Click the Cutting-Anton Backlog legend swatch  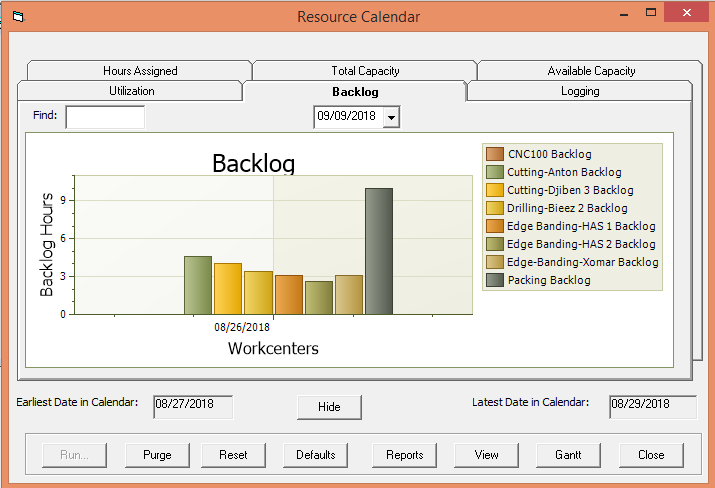point(495,172)
